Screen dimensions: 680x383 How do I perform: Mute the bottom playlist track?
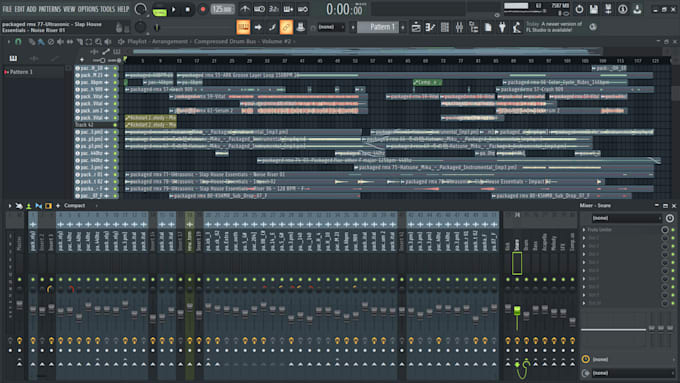tap(115, 196)
